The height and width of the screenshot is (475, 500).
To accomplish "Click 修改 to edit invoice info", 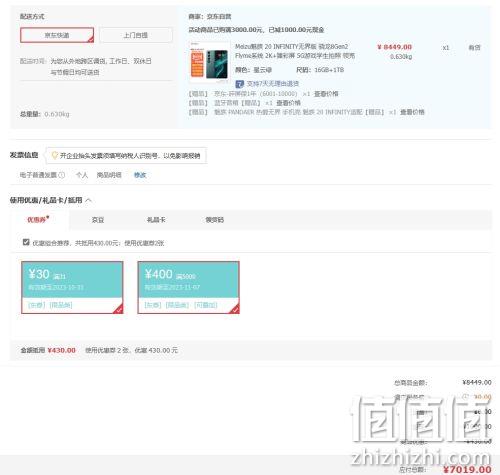I will point(140,175).
